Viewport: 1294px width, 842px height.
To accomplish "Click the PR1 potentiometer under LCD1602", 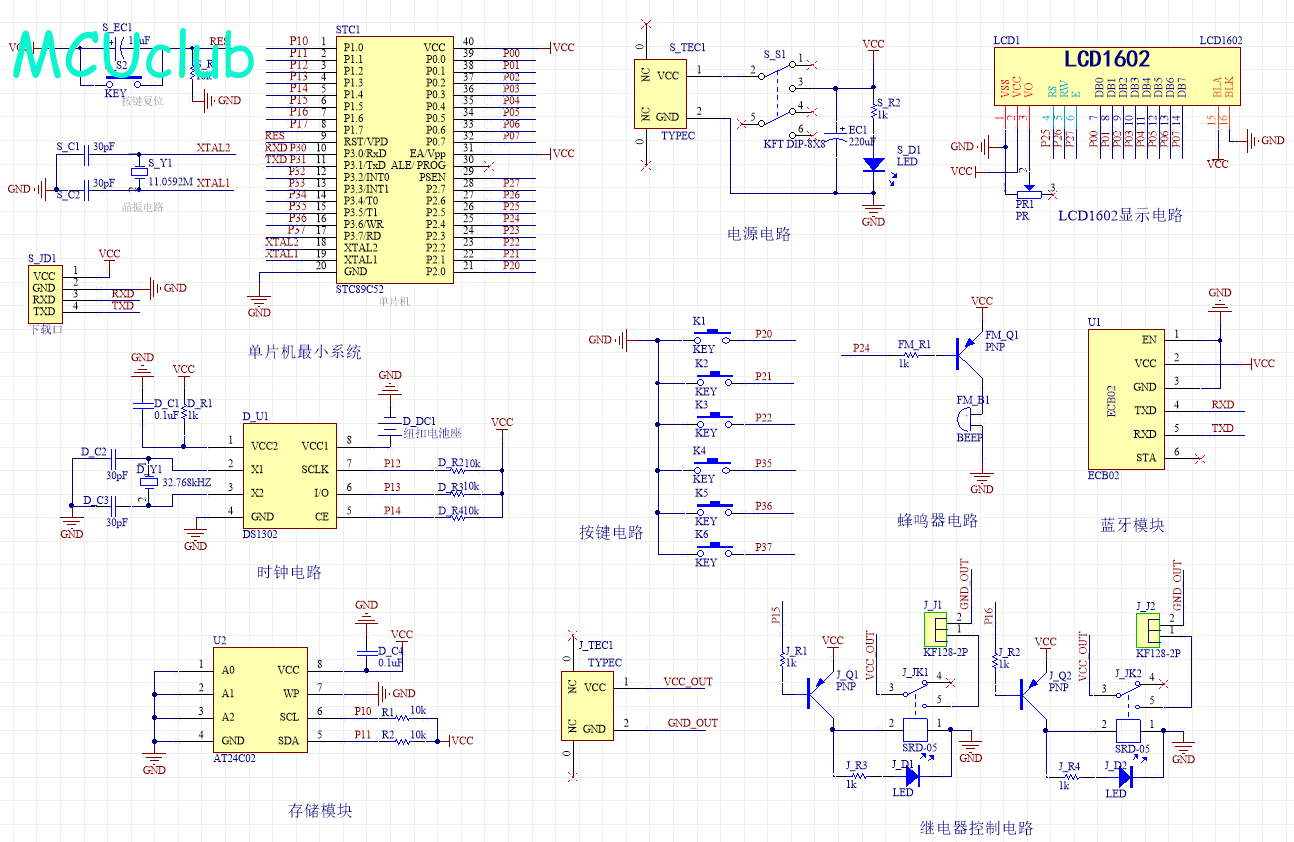I will 1024,195.
